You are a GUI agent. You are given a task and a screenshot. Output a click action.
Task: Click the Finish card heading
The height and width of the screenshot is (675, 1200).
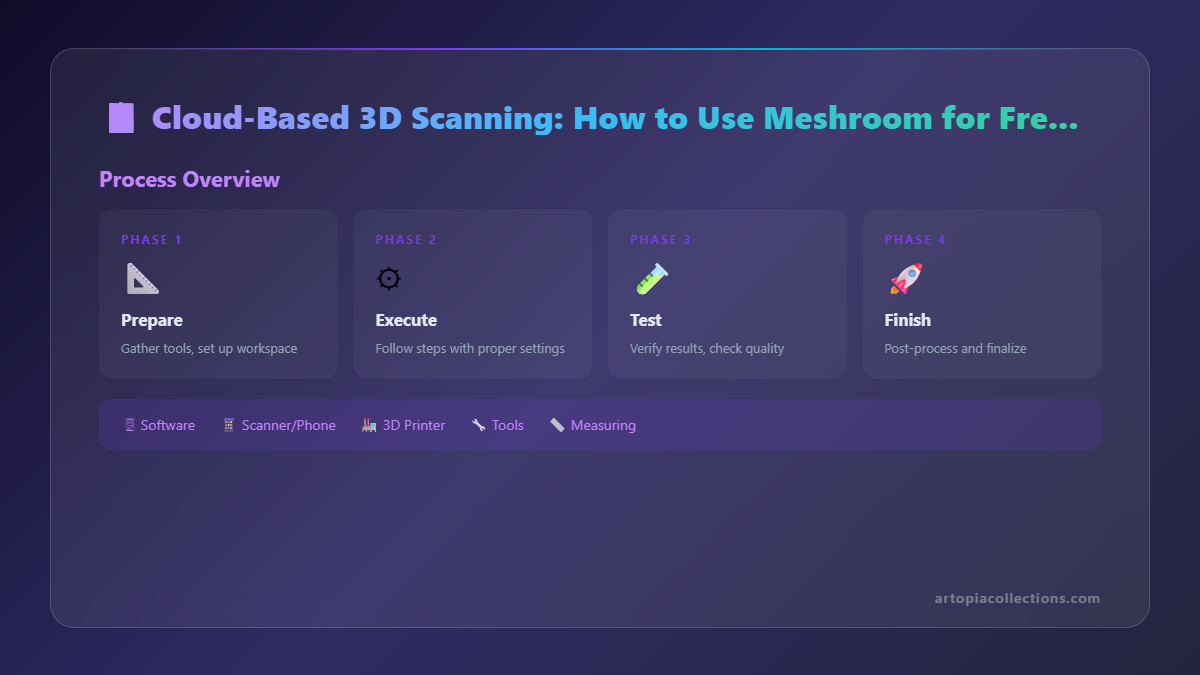coord(908,320)
